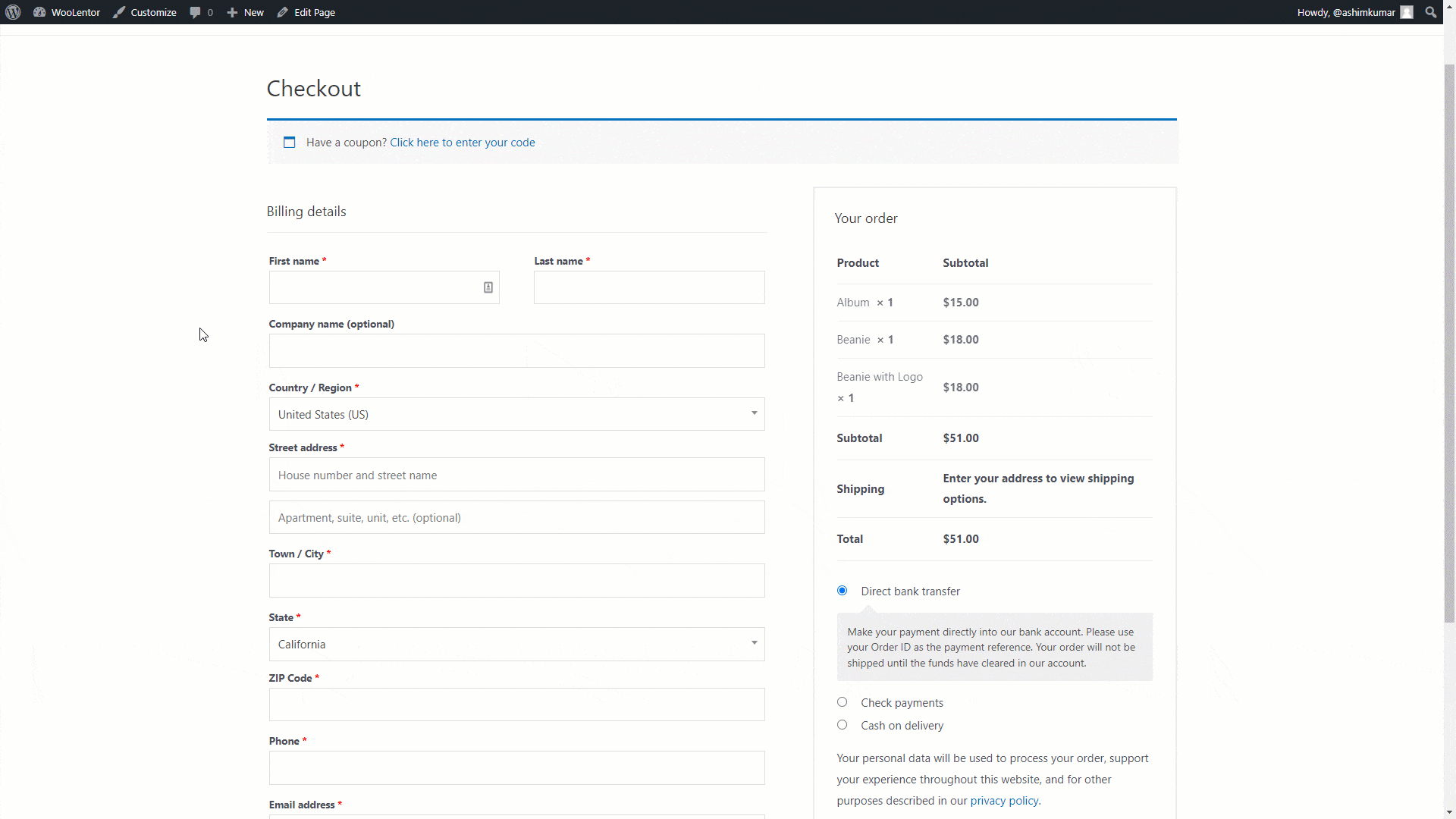The height and width of the screenshot is (819, 1456).
Task: Click the New content icon
Action: coord(231,11)
